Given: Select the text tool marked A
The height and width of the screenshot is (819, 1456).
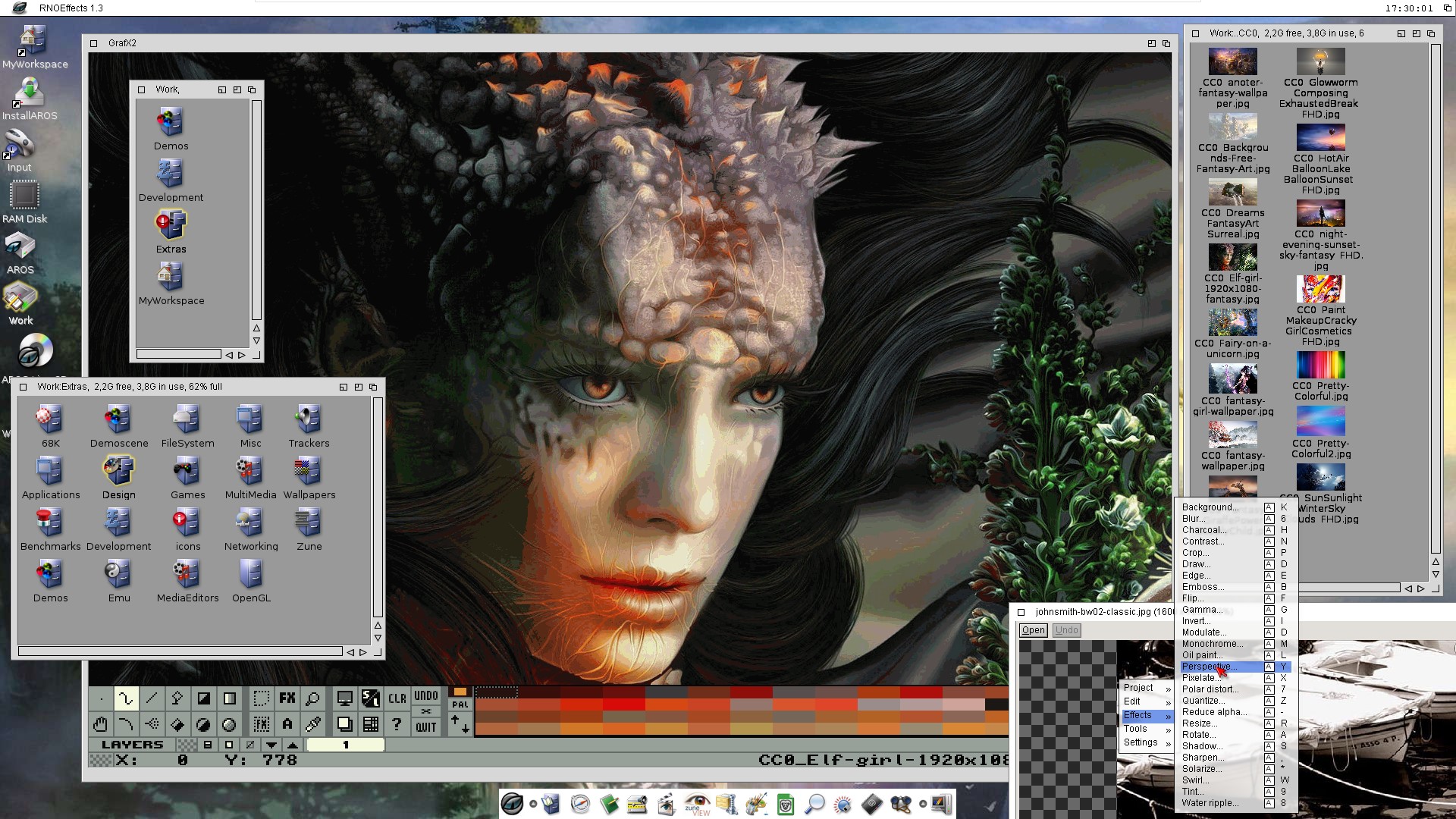Looking at the screenshot, I should click(287, 724).
